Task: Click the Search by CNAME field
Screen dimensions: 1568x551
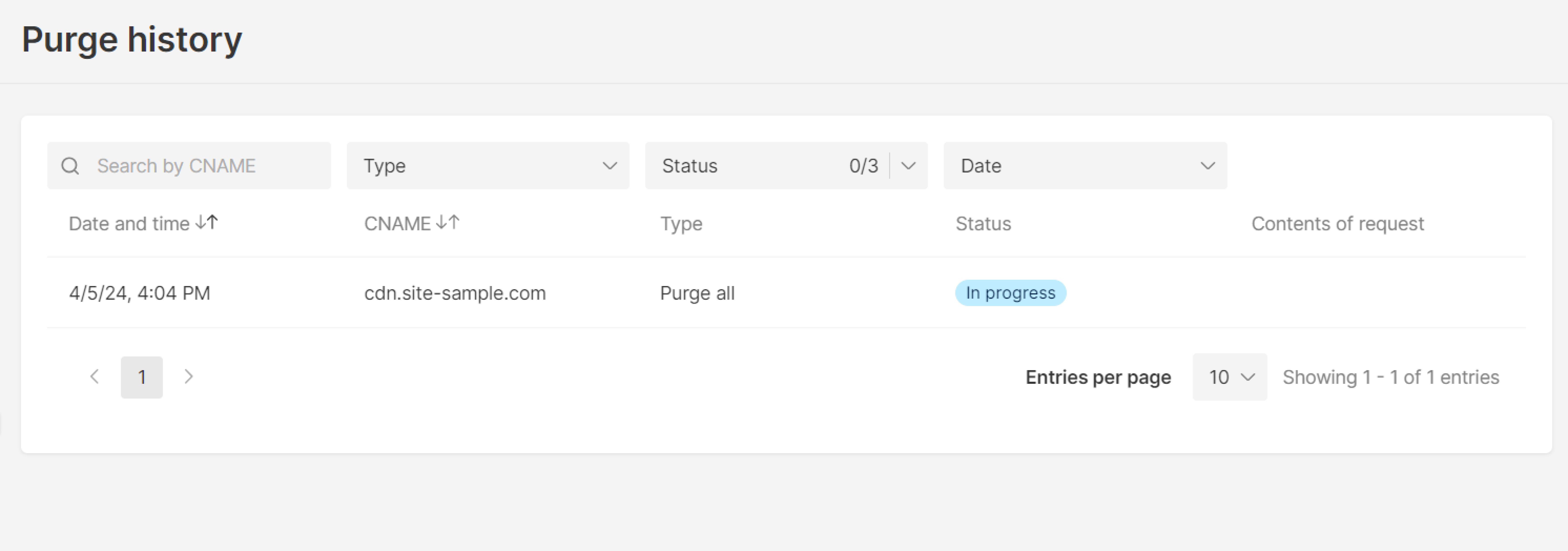Action: tap(177, 165)
